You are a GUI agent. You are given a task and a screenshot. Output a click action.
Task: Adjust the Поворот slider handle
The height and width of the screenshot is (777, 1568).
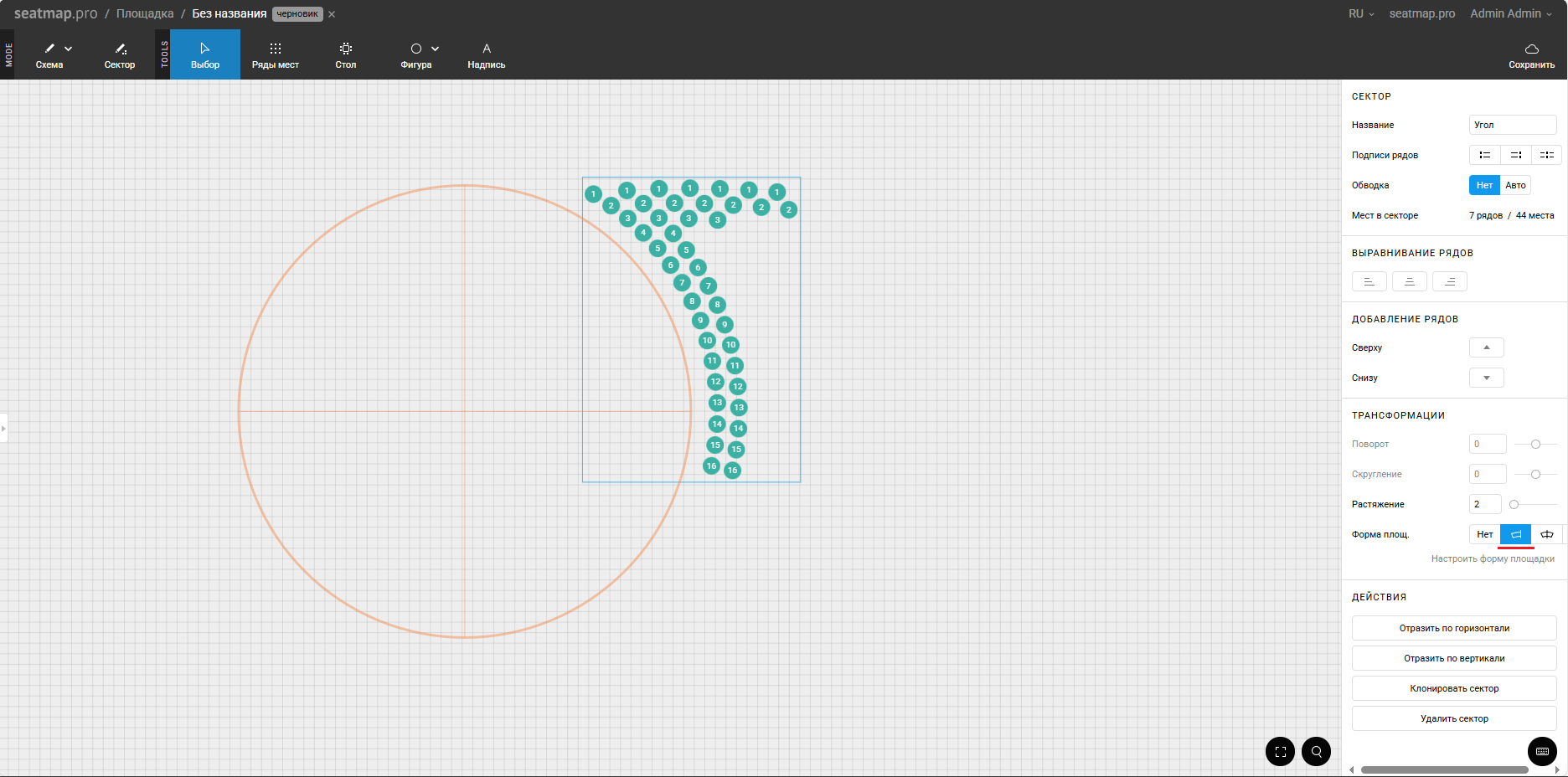[x=1535, y=444]
